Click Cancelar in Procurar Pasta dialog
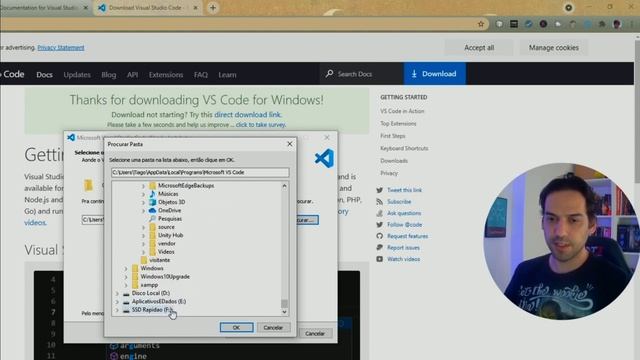Viewport: 640px width, 360px height. pos(273,327)
